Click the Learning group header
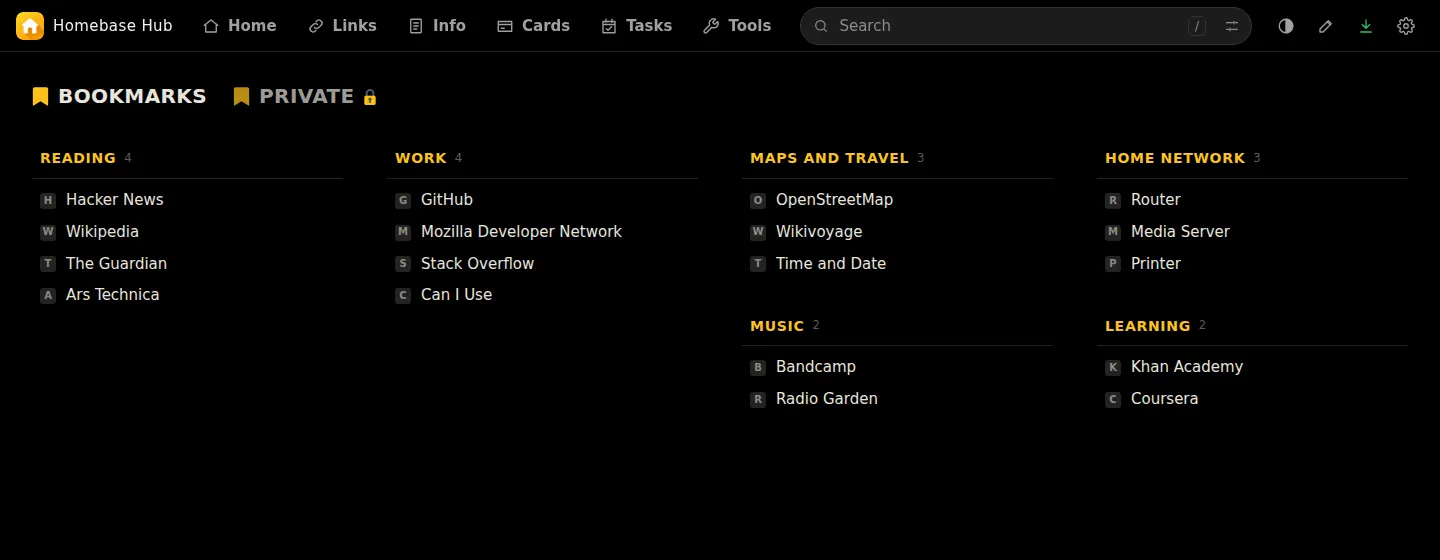Viewport: 1440px width, 560px height. coord(1148,326)
